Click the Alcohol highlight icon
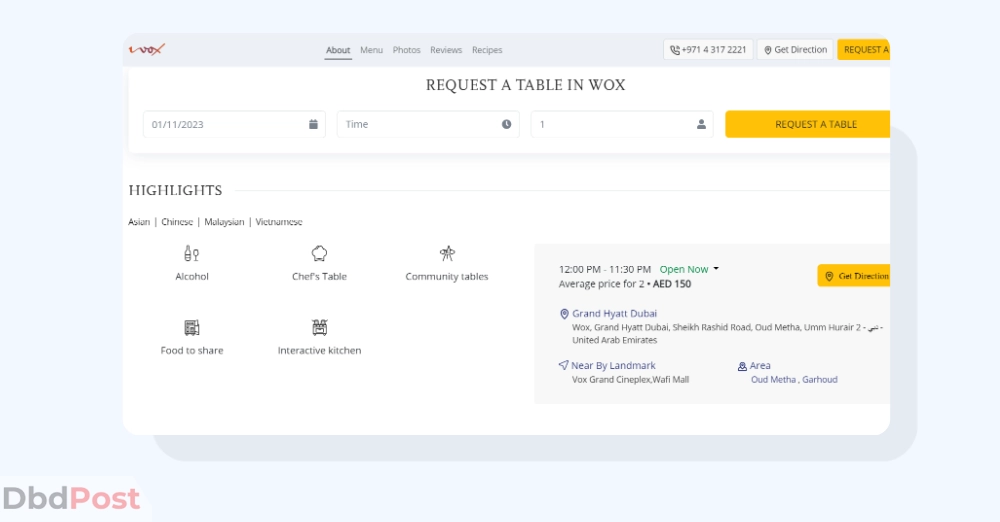1000x522 pixels. 191,253
